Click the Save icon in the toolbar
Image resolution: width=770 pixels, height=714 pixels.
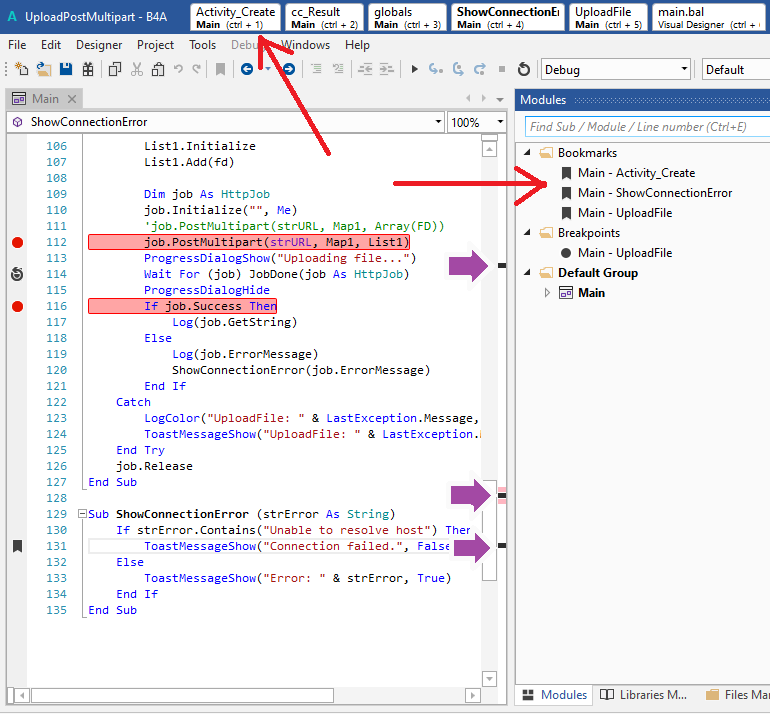tap(66, 69)
